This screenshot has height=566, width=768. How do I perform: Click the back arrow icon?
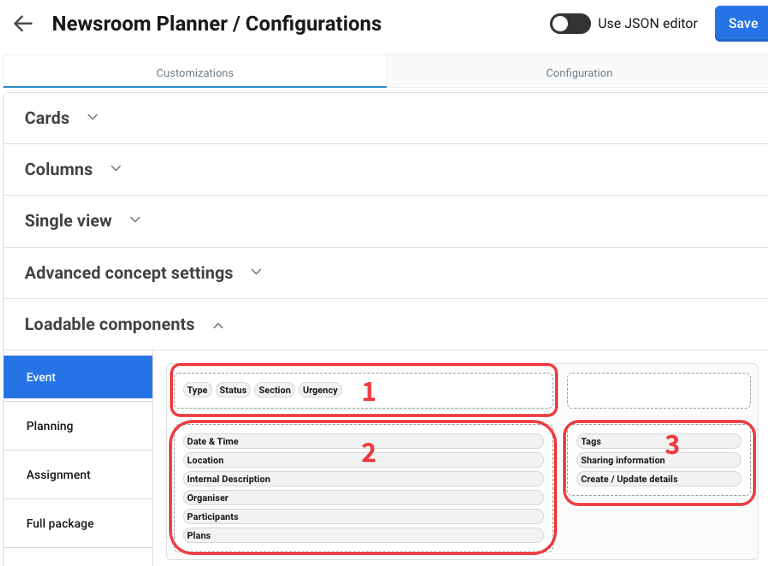(23, 24)
